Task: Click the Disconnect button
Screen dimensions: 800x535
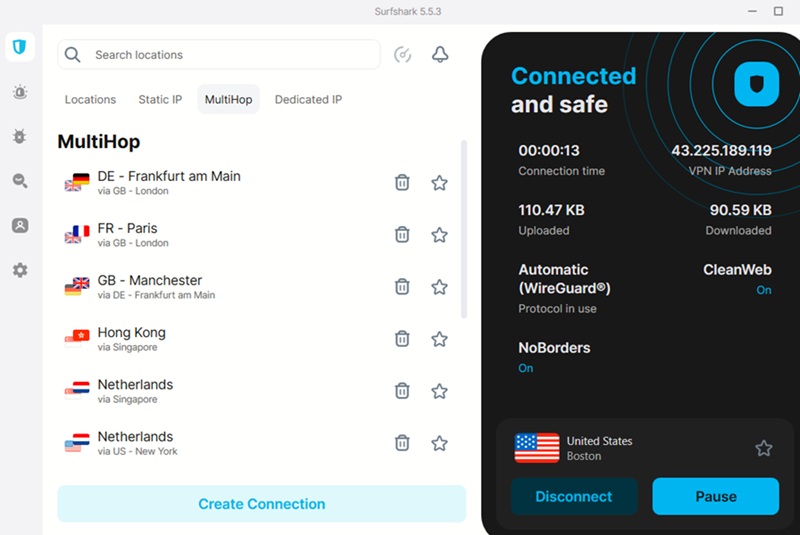Action: coord(574,496)
